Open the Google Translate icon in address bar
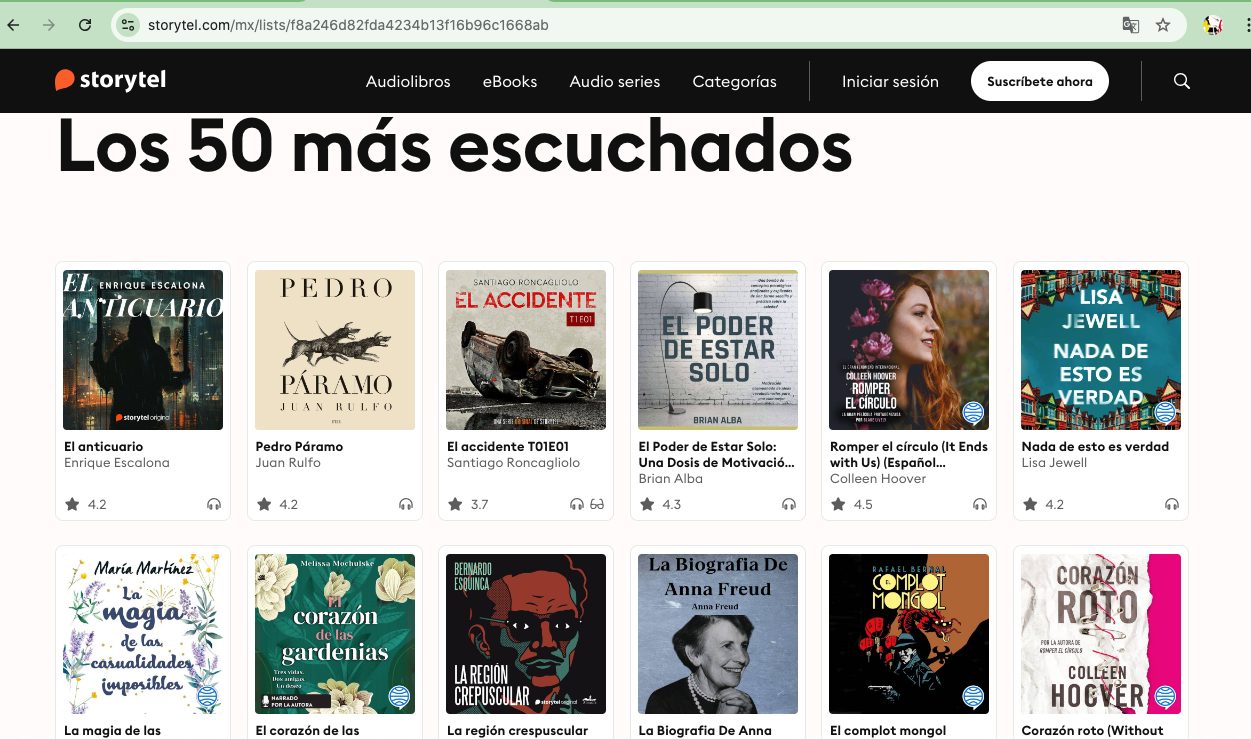1251x739 pixels. point(1131,25)
